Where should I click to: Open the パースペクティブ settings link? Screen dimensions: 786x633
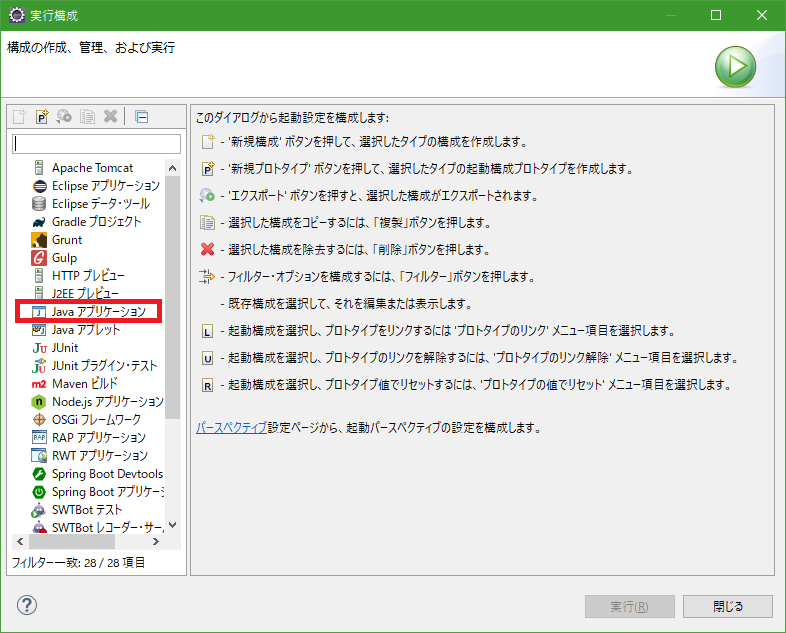[x=231, y=428]
